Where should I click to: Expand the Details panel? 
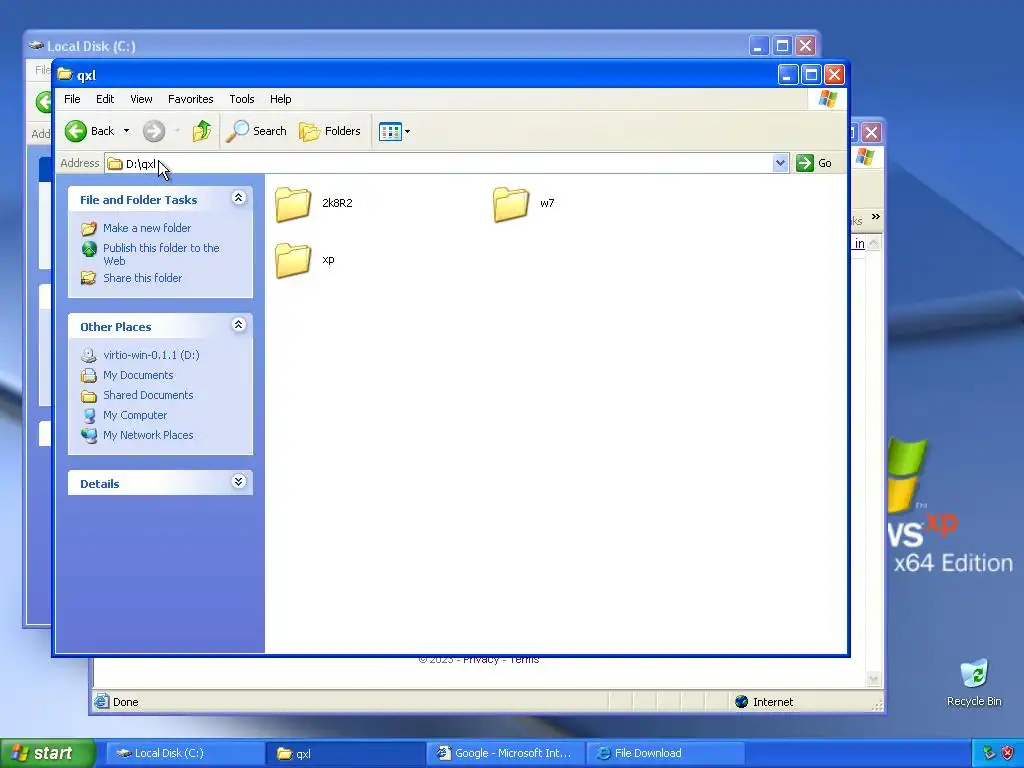tap(239, 482)
